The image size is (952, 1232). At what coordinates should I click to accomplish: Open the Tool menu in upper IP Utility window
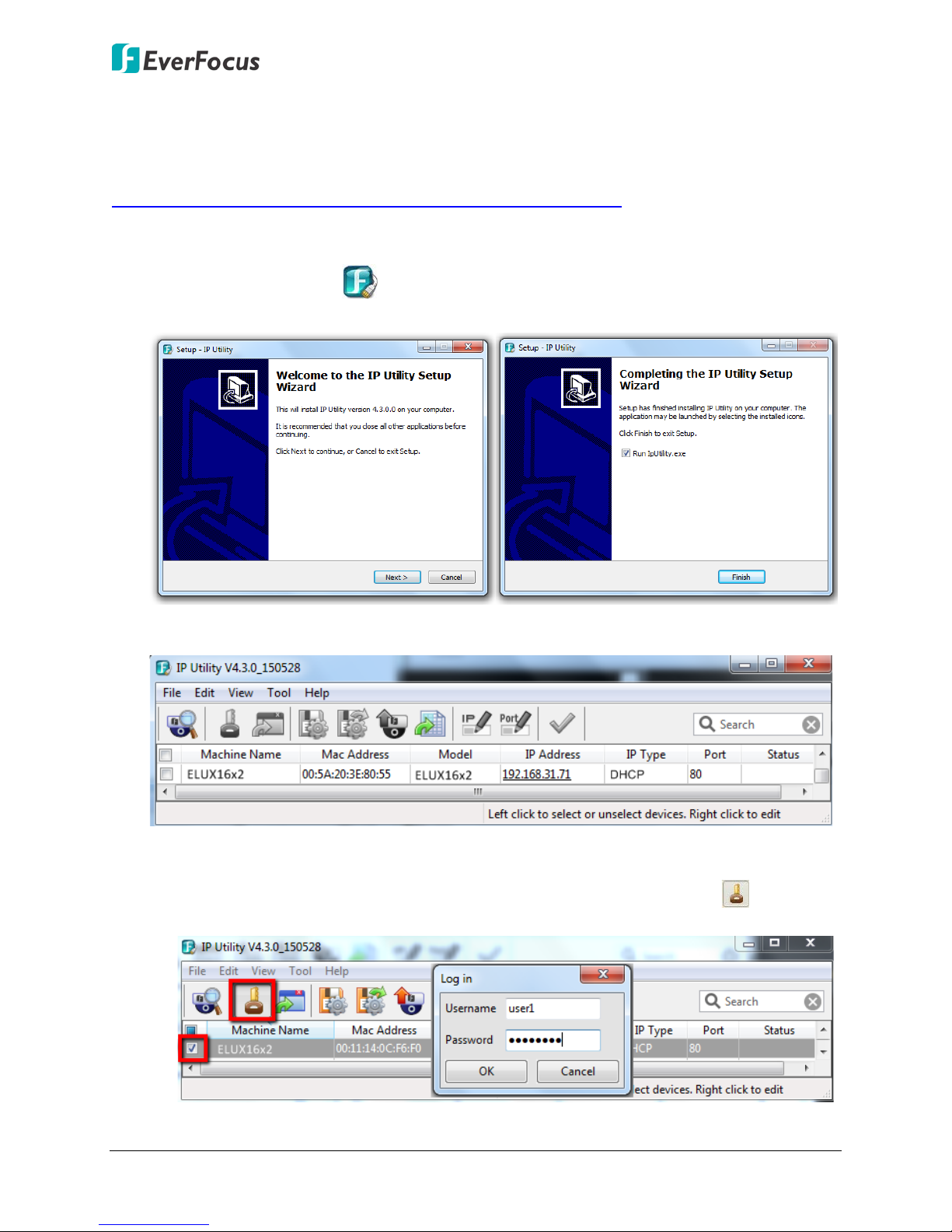(x=279, y=693)
